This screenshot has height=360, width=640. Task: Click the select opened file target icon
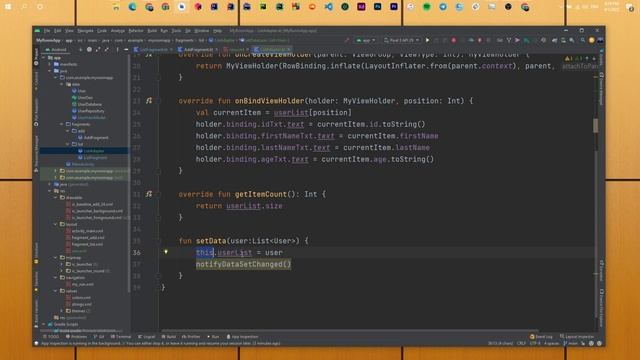(89, 50)
